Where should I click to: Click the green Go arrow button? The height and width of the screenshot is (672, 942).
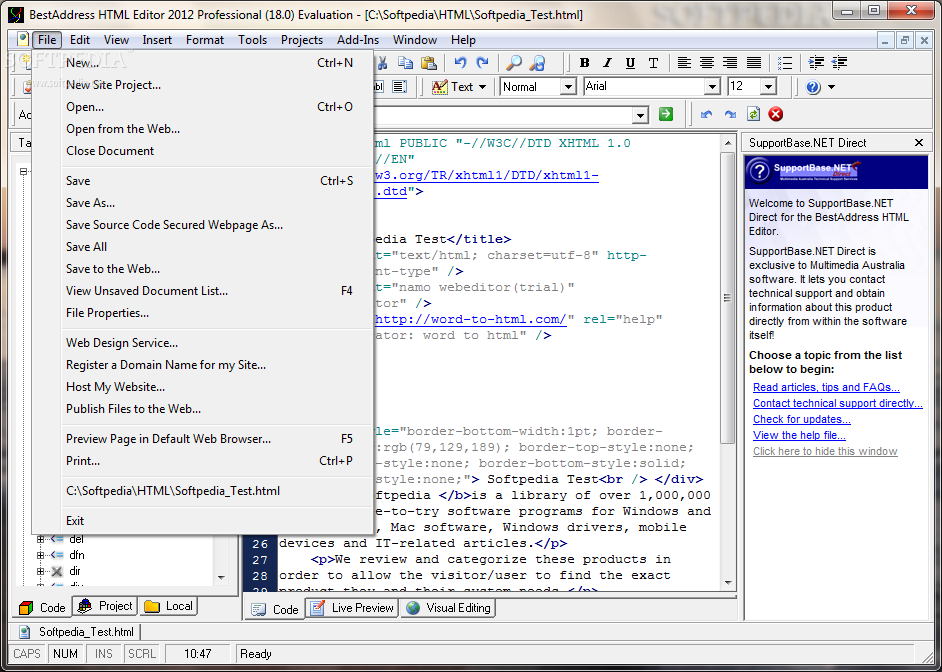pos(666,114)
